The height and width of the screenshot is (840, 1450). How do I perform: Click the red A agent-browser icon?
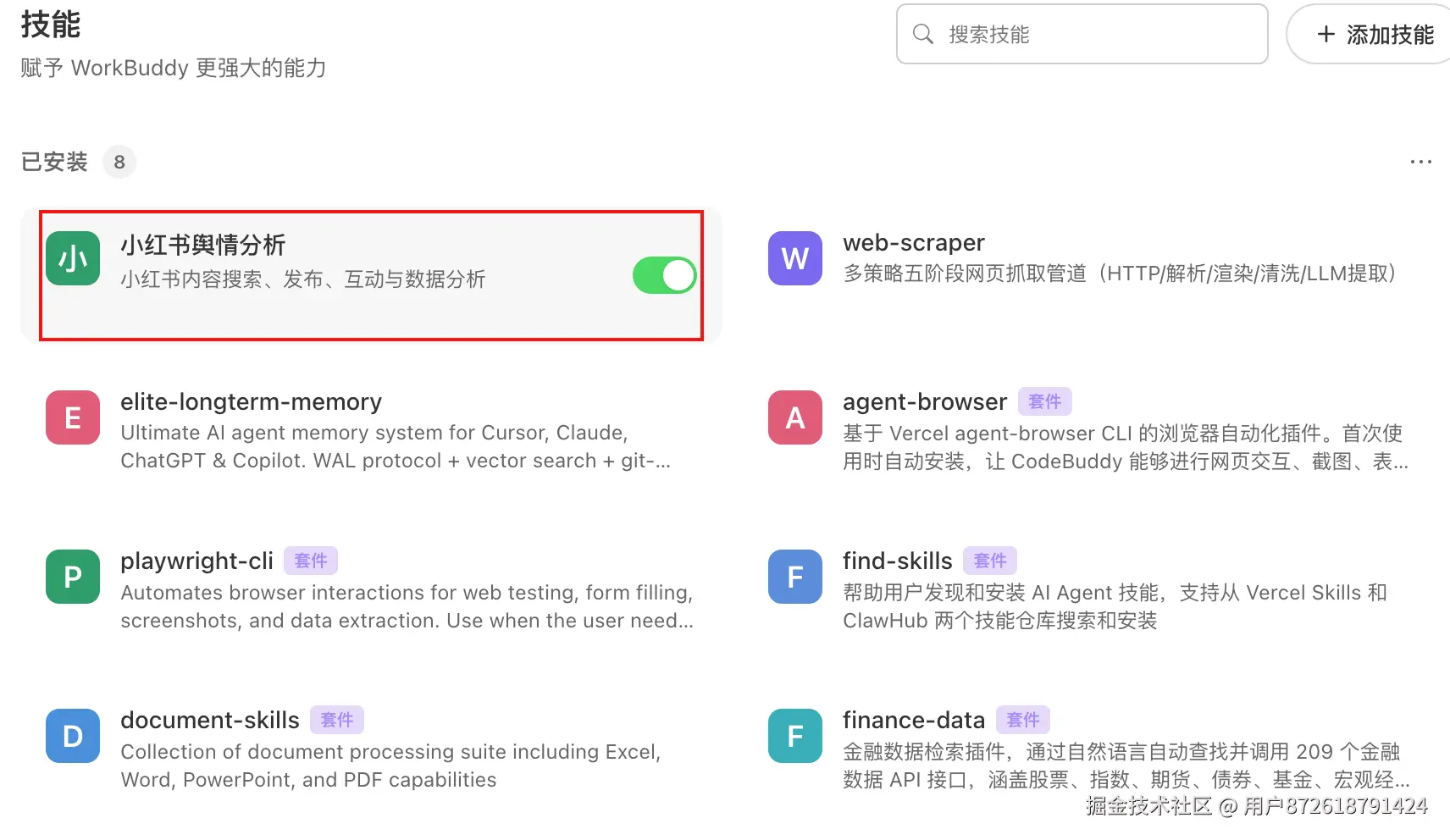[x=794, y=417]
